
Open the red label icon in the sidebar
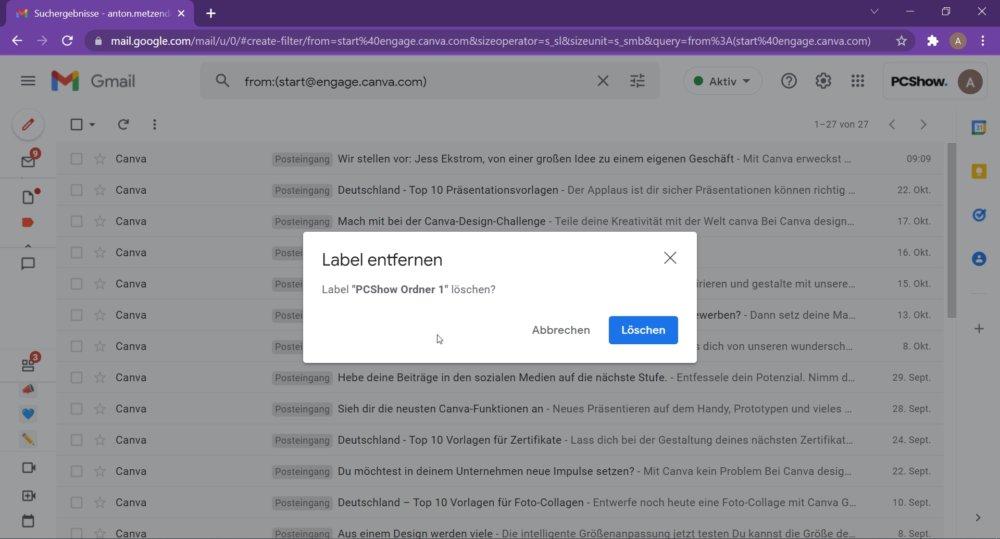(27, 223)
